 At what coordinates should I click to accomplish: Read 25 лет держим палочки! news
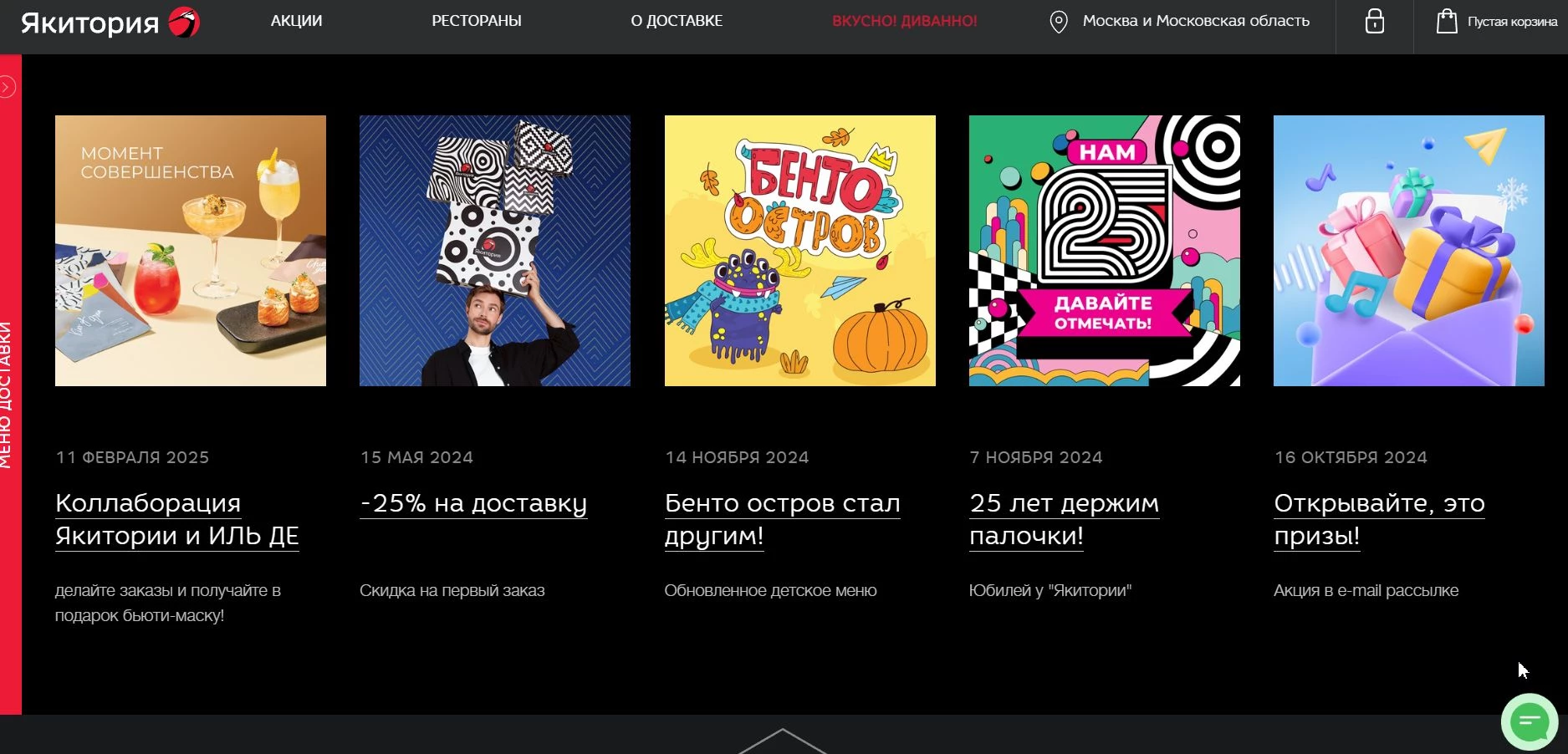click(1064, 519)
